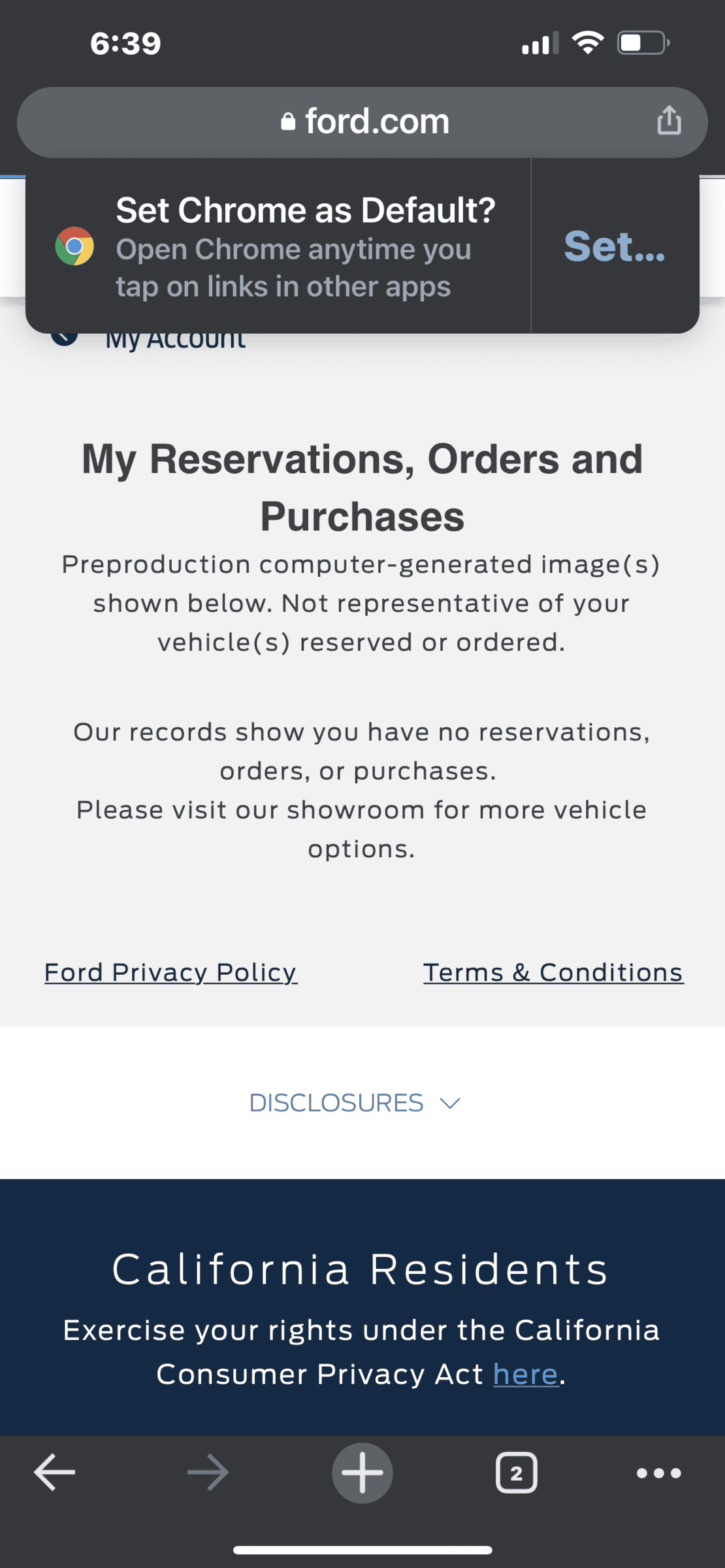
Task: Open the three-dot Chrome menu
Action: click(658, 1473)
